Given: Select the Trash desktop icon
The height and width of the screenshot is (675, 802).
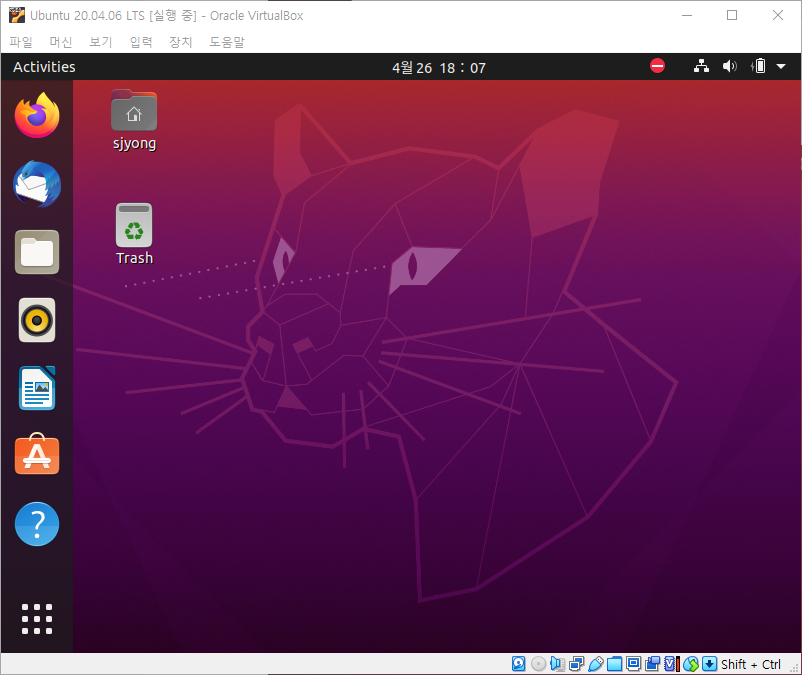Looking at the screenshot, I should tap(134, 234).
